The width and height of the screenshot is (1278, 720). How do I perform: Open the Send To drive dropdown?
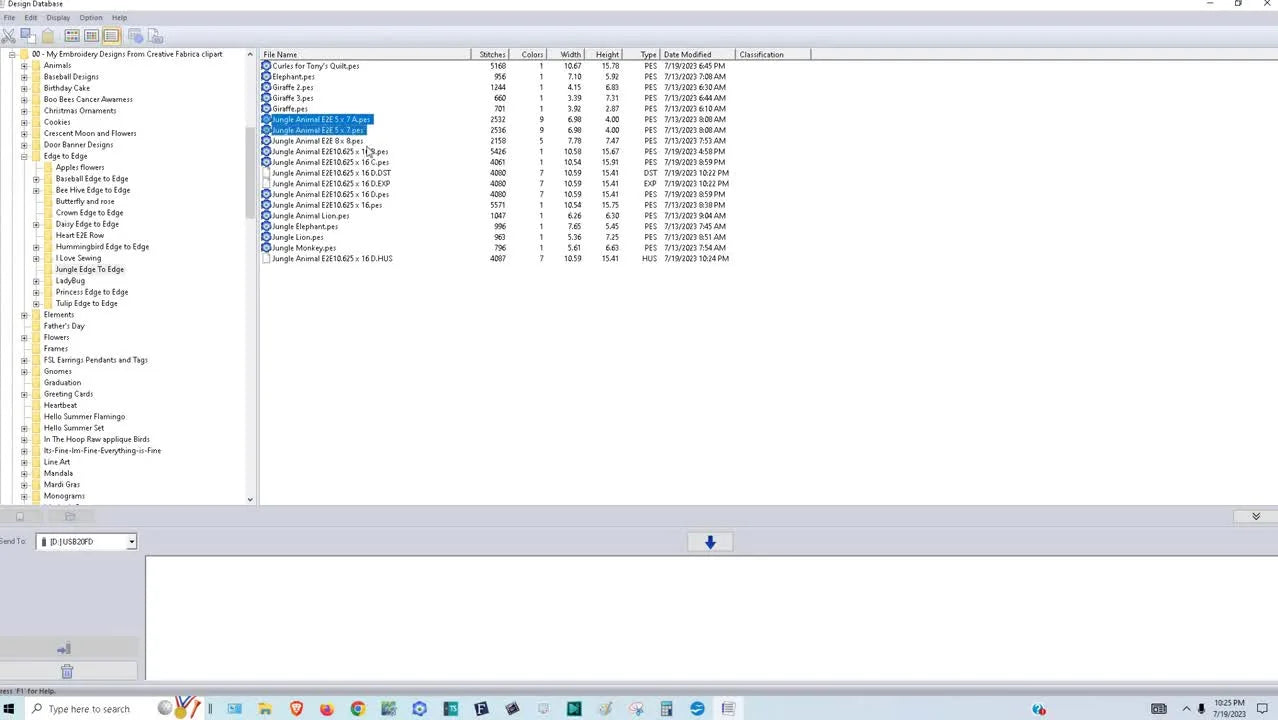pos(131,542)
